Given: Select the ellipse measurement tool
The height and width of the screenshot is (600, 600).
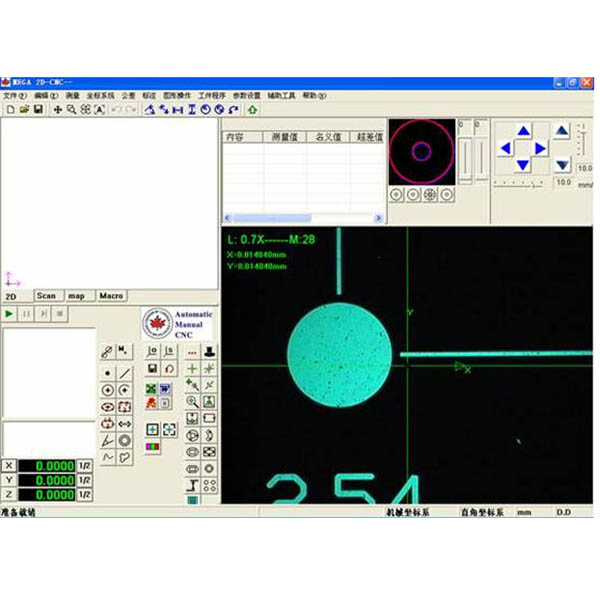Looking at the screenshot, I should pos(108,407).
